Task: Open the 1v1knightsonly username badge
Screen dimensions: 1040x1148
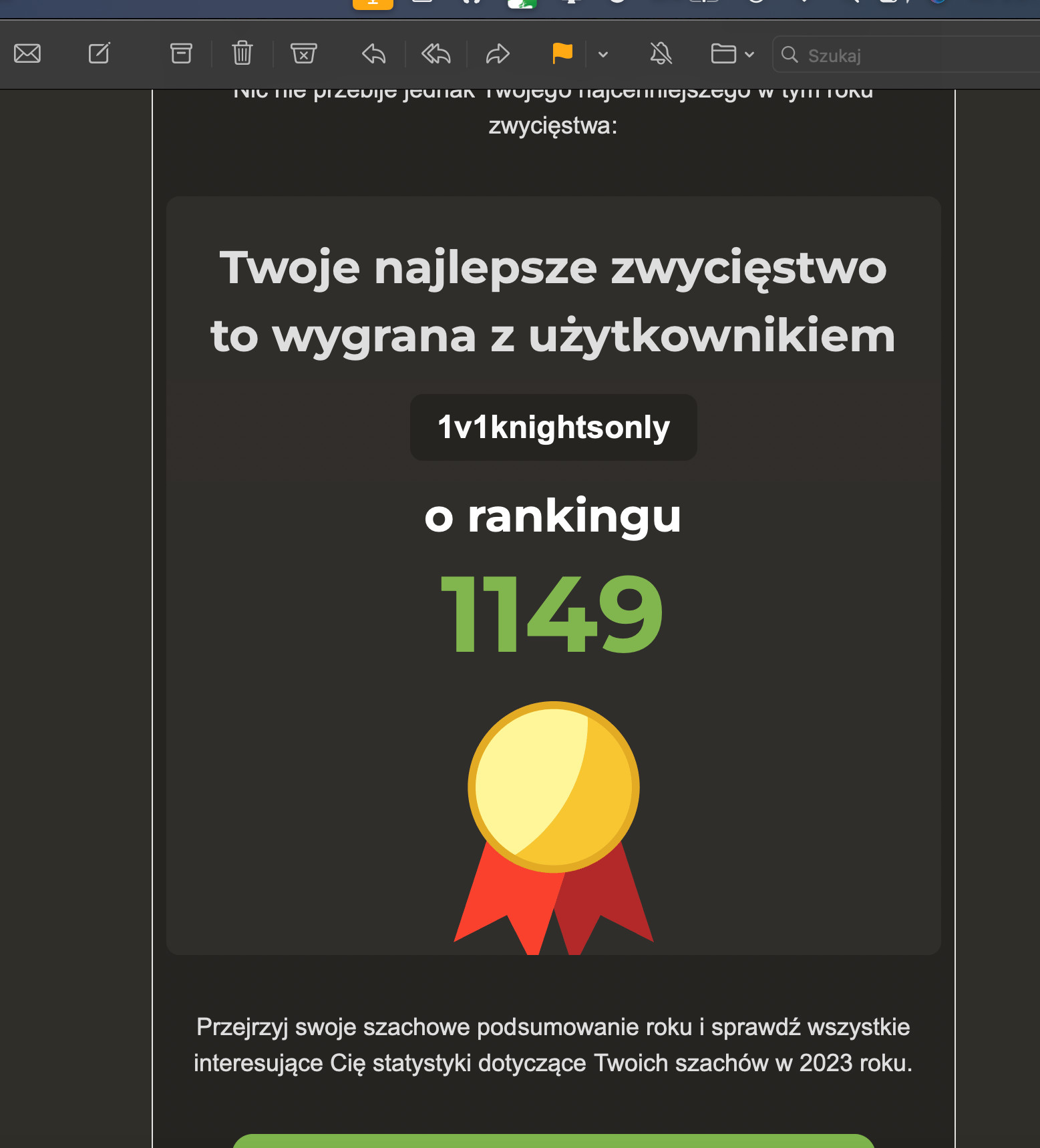Action: [553, 427]
